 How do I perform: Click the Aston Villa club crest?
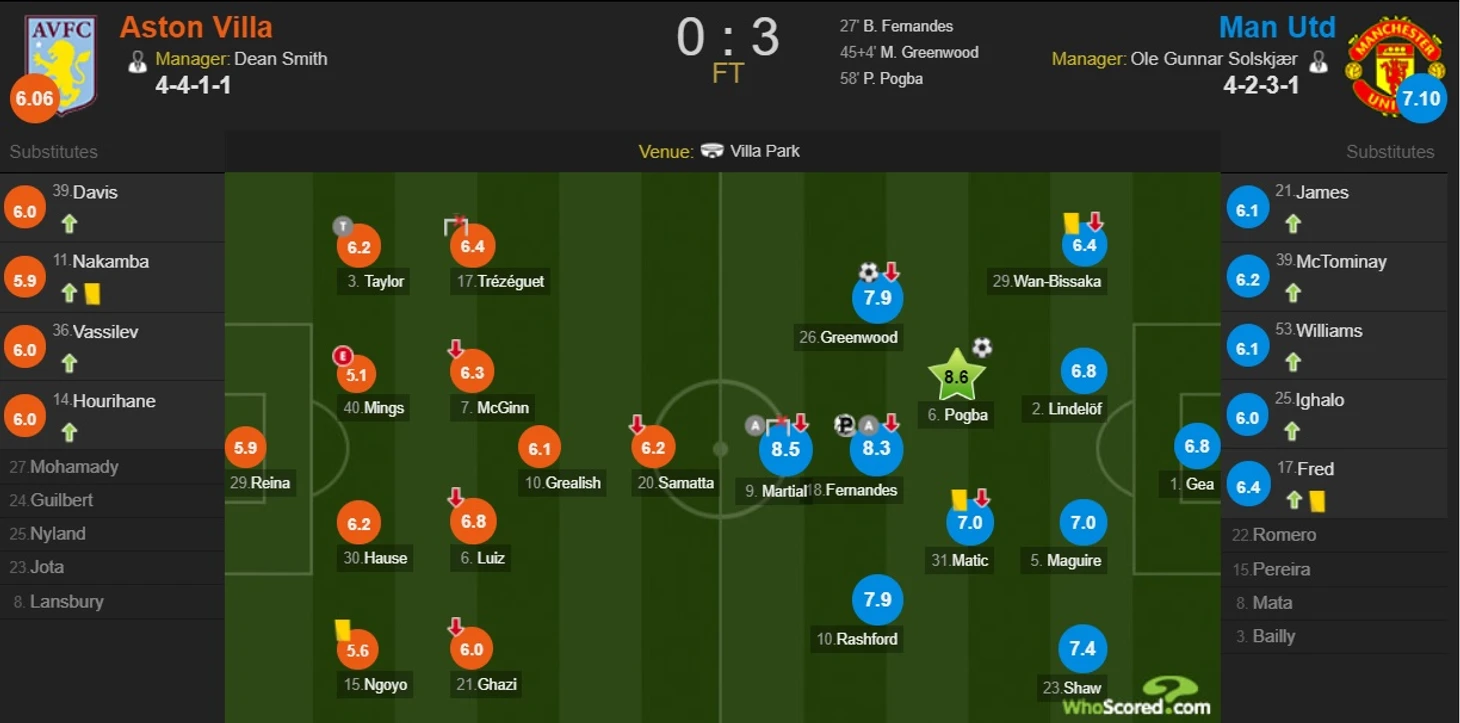61,62
